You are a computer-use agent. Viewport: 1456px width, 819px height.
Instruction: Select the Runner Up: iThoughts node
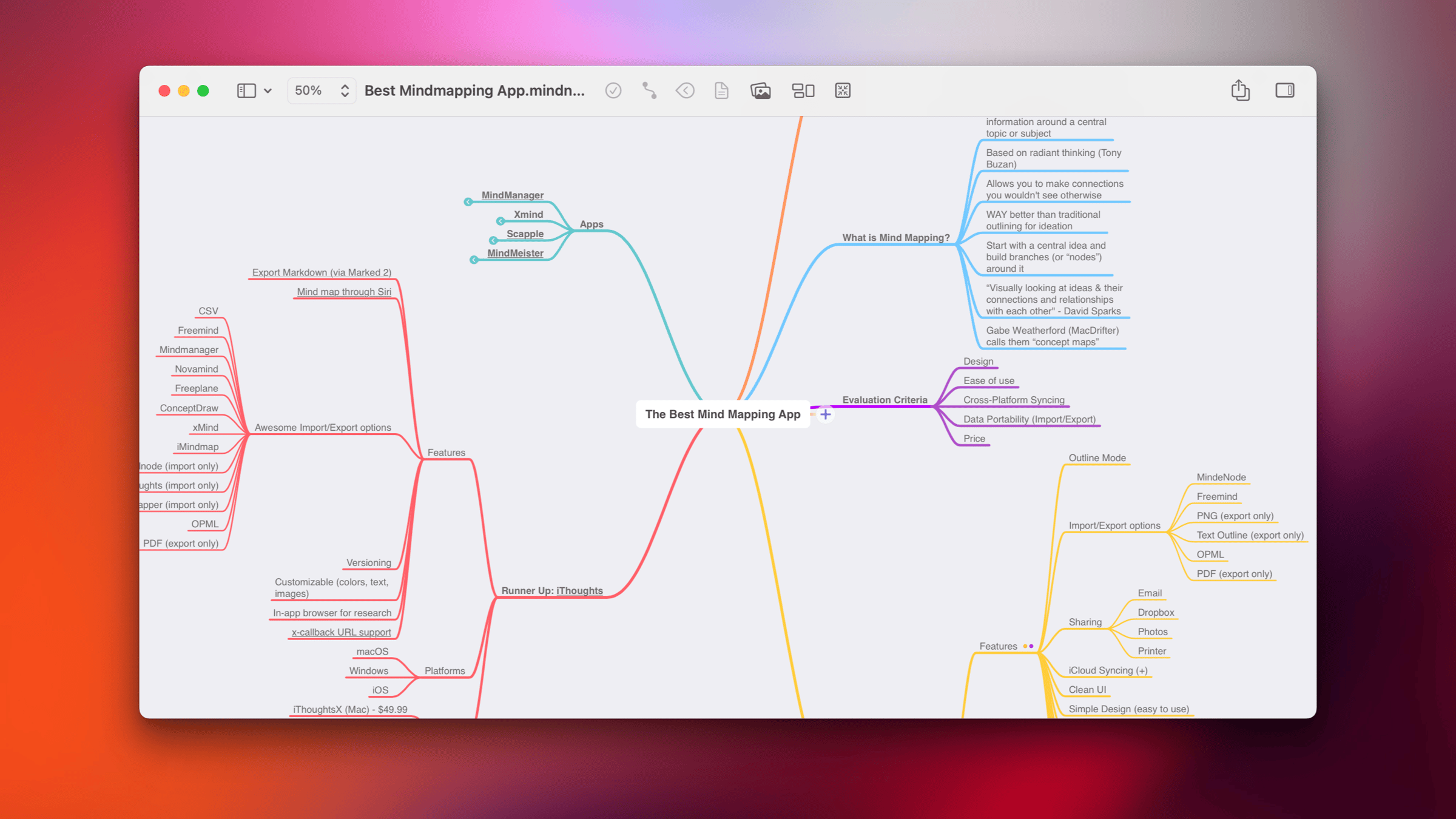point(551,591)
